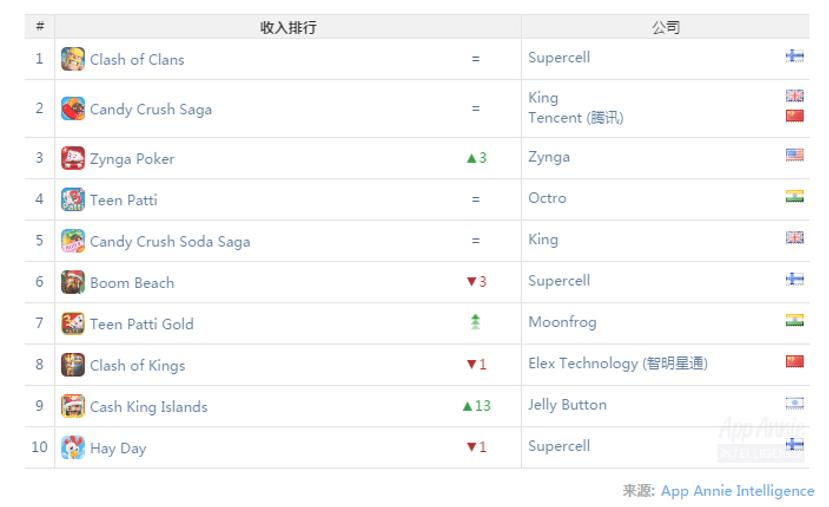Open the Hay Day game title link
The image size is (829, 507).
[118, 448]
